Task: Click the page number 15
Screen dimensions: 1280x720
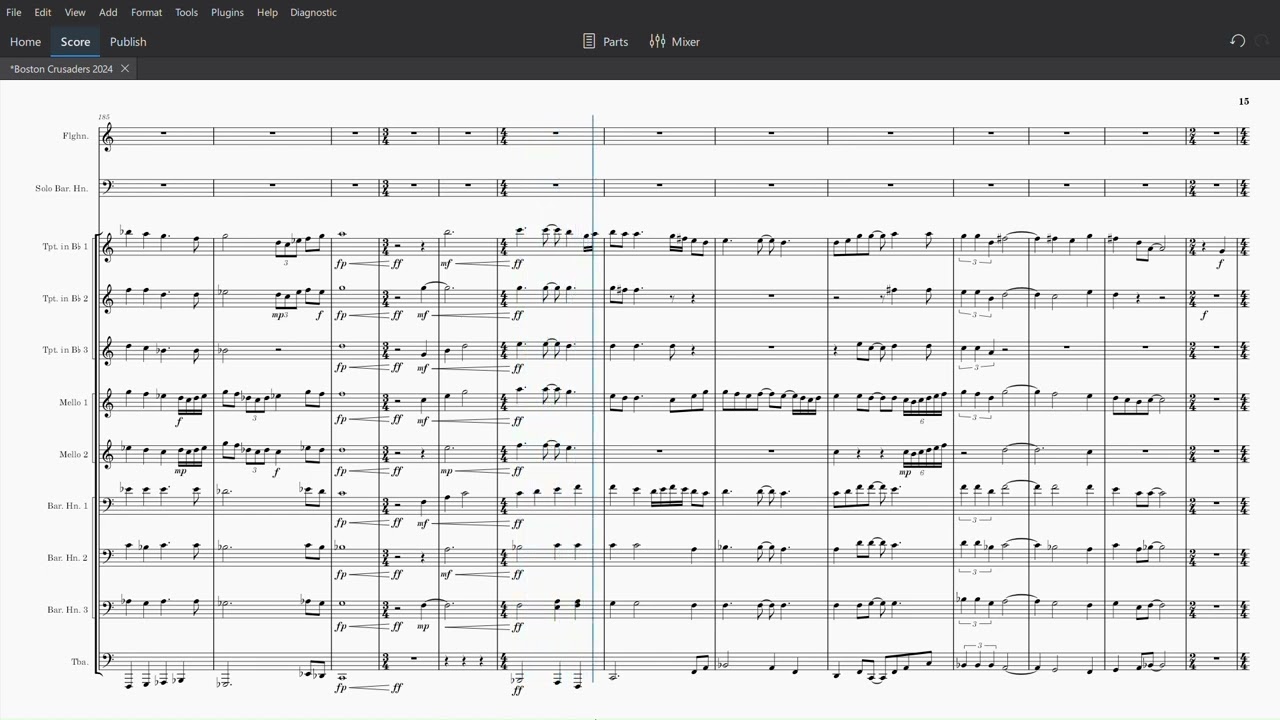Action: [1244, 101]
